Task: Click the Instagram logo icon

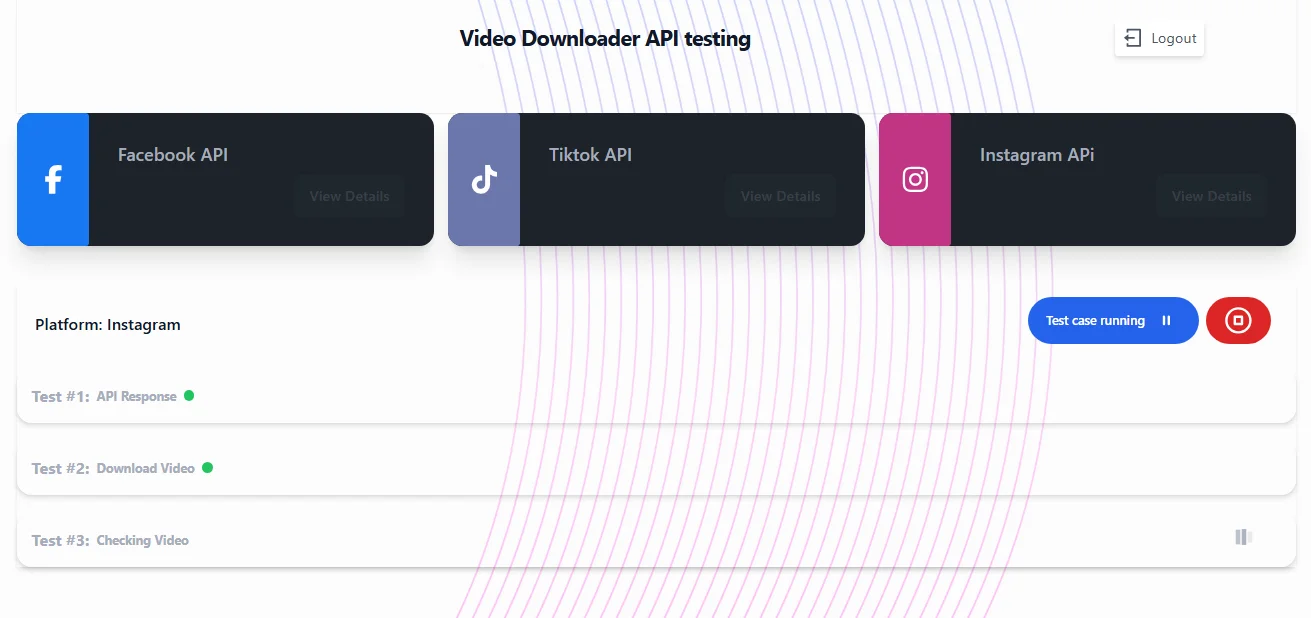Action: tap(915, 180)
